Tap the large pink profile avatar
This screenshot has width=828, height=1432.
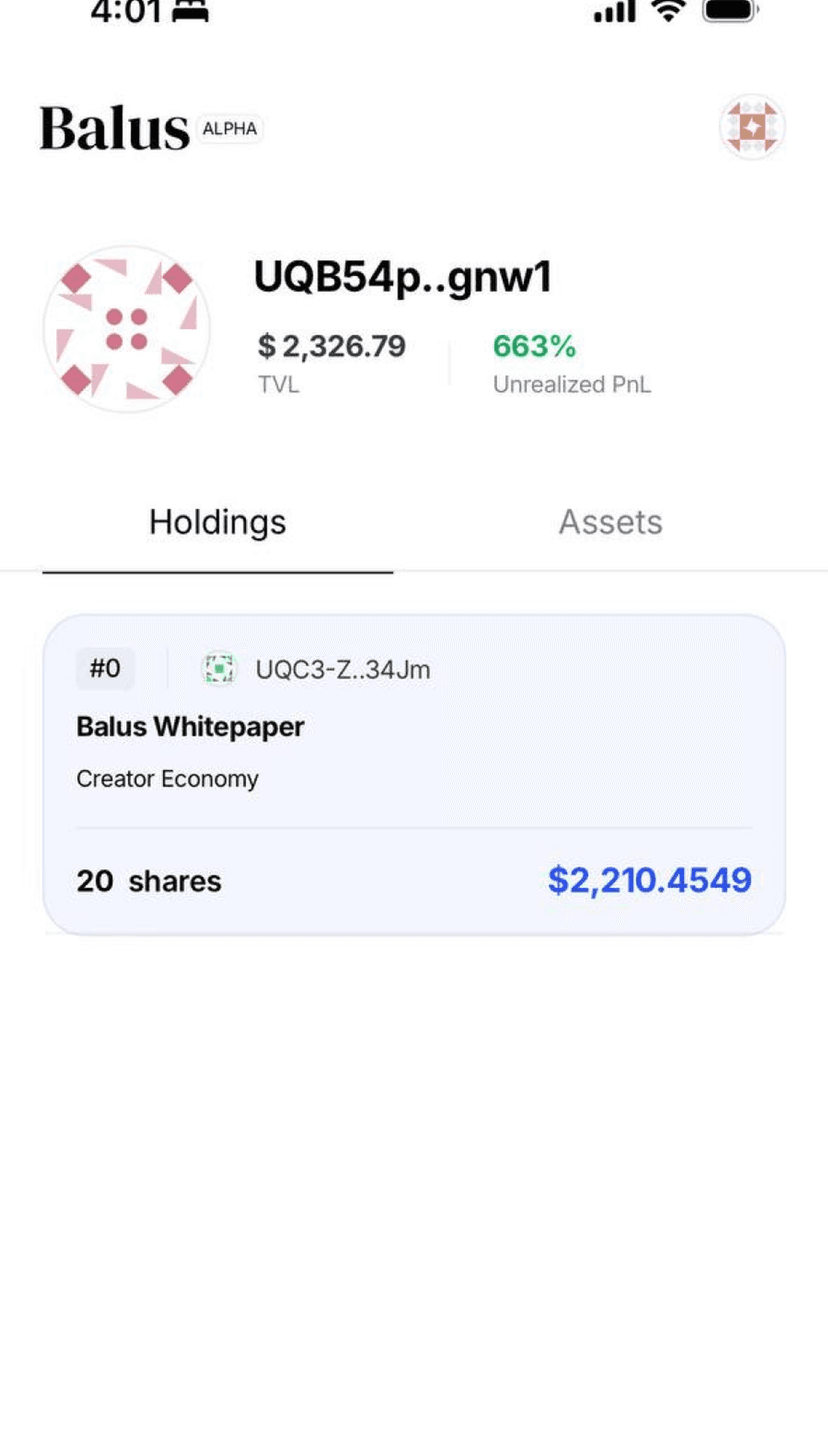[x=127, y=329]
